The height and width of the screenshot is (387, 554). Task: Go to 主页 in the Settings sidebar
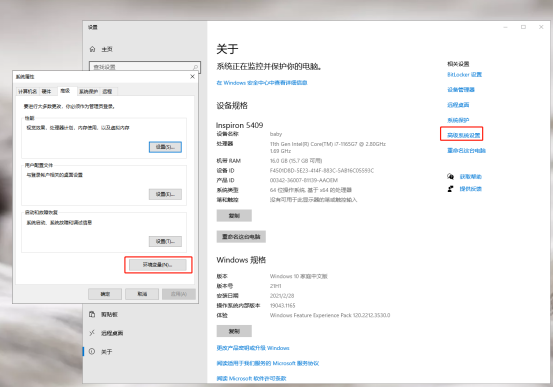click(107, 49)
